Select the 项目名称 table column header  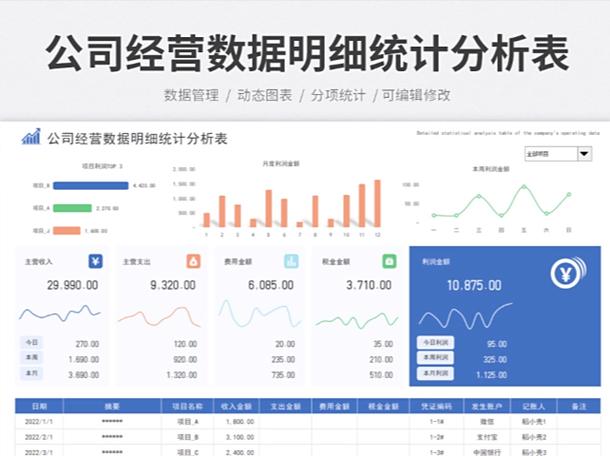point(188,406)
